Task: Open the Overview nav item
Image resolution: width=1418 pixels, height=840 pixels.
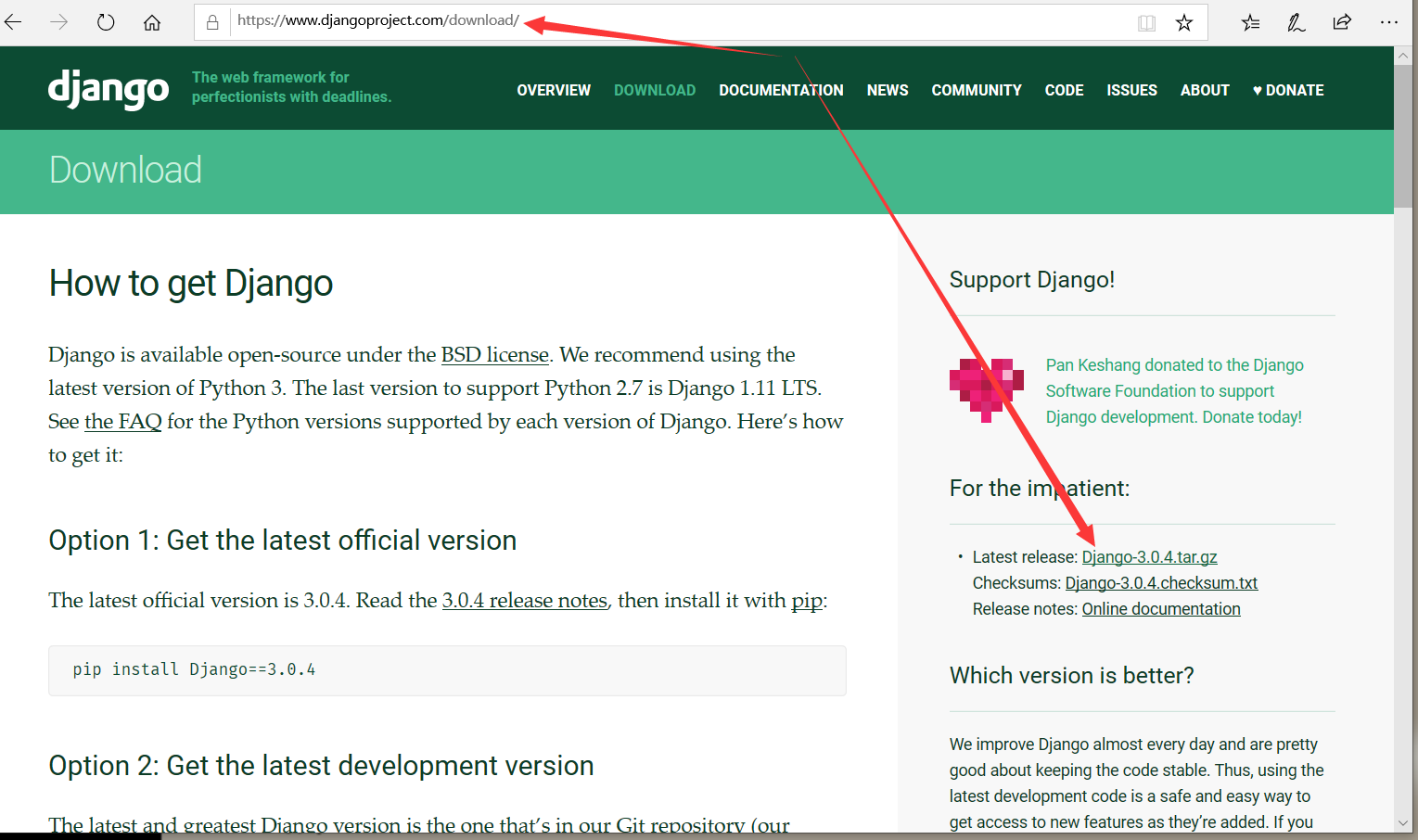Action: [x=554, y=90]
